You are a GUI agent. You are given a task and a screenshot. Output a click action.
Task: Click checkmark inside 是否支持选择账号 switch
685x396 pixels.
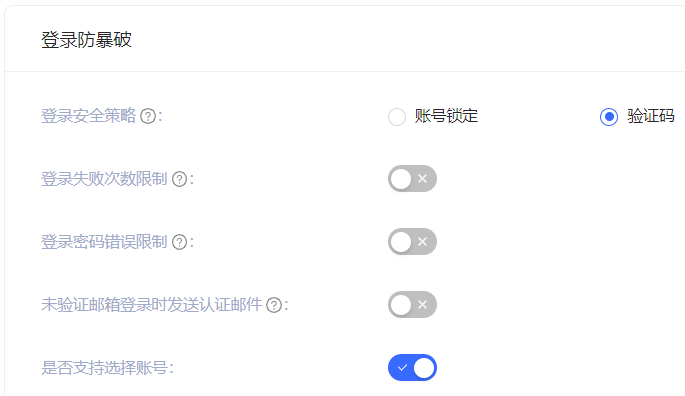coord(402,368)
